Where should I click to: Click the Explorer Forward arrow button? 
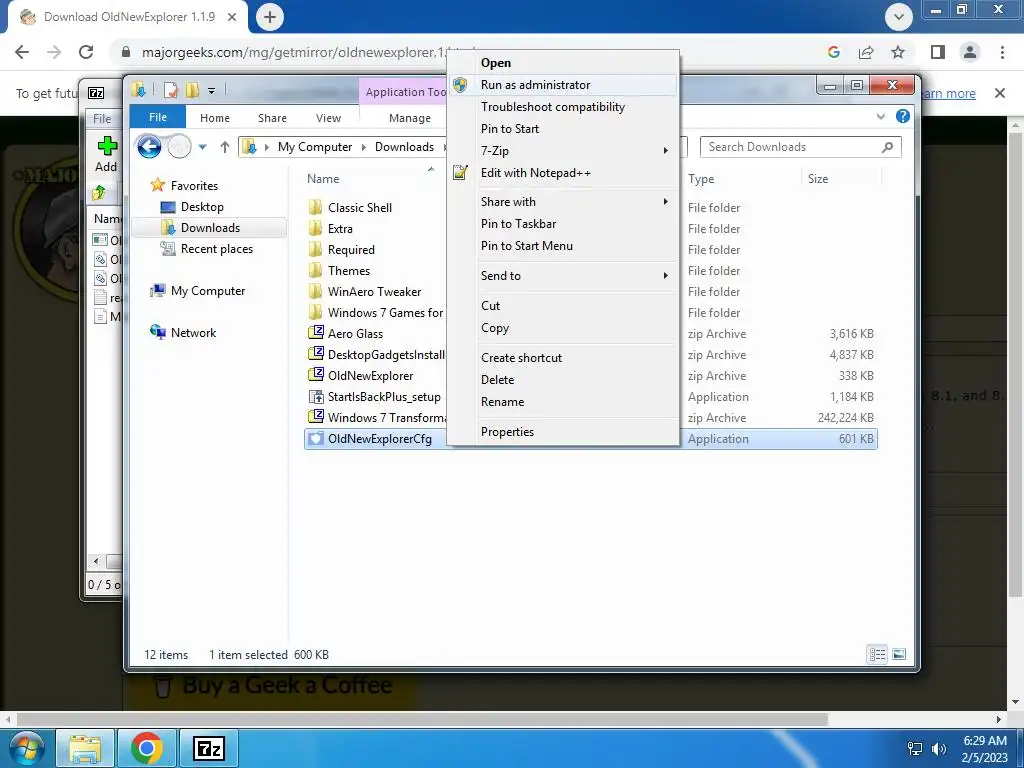(179, 147)
